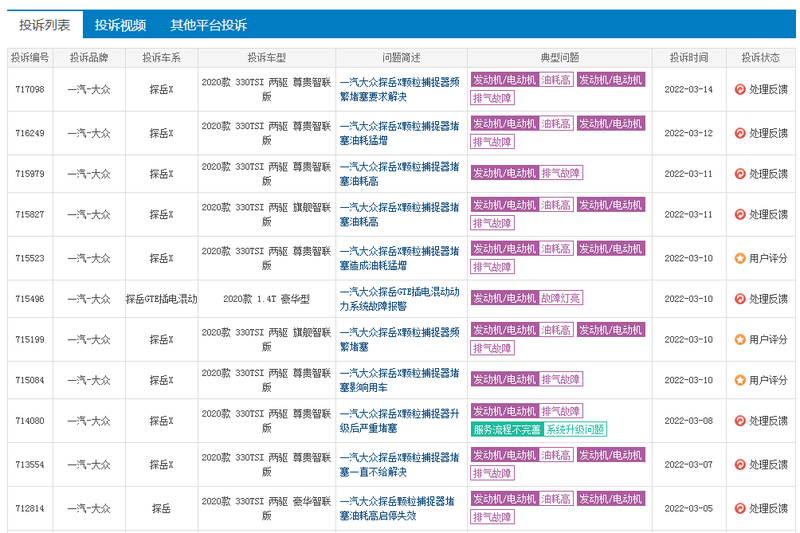Click the 探岳GTE插电混动 series cell
Viewport: 800px width, 533px height.
pos(161,299)
